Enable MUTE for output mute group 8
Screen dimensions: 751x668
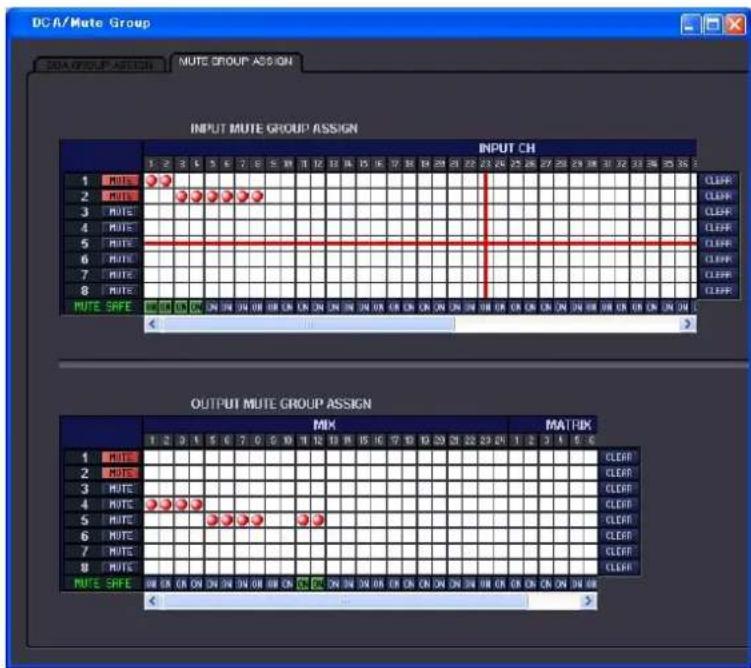click(x=120, y=567)
